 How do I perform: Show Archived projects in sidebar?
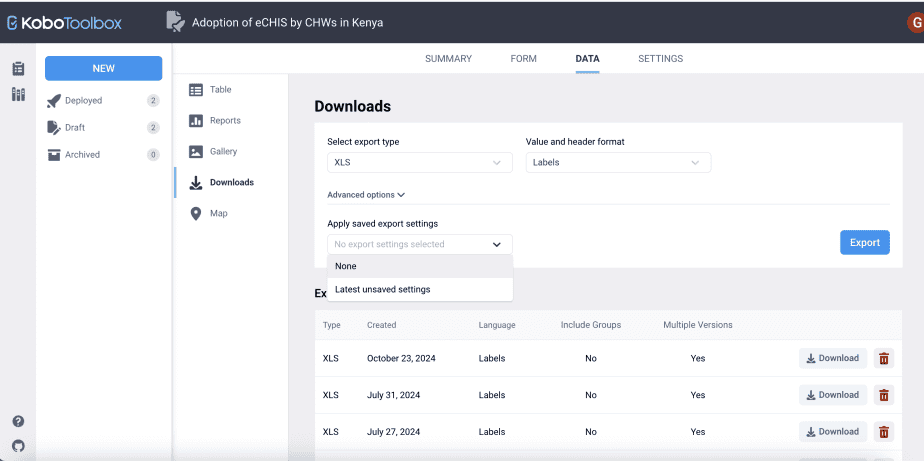coord(82,155)
